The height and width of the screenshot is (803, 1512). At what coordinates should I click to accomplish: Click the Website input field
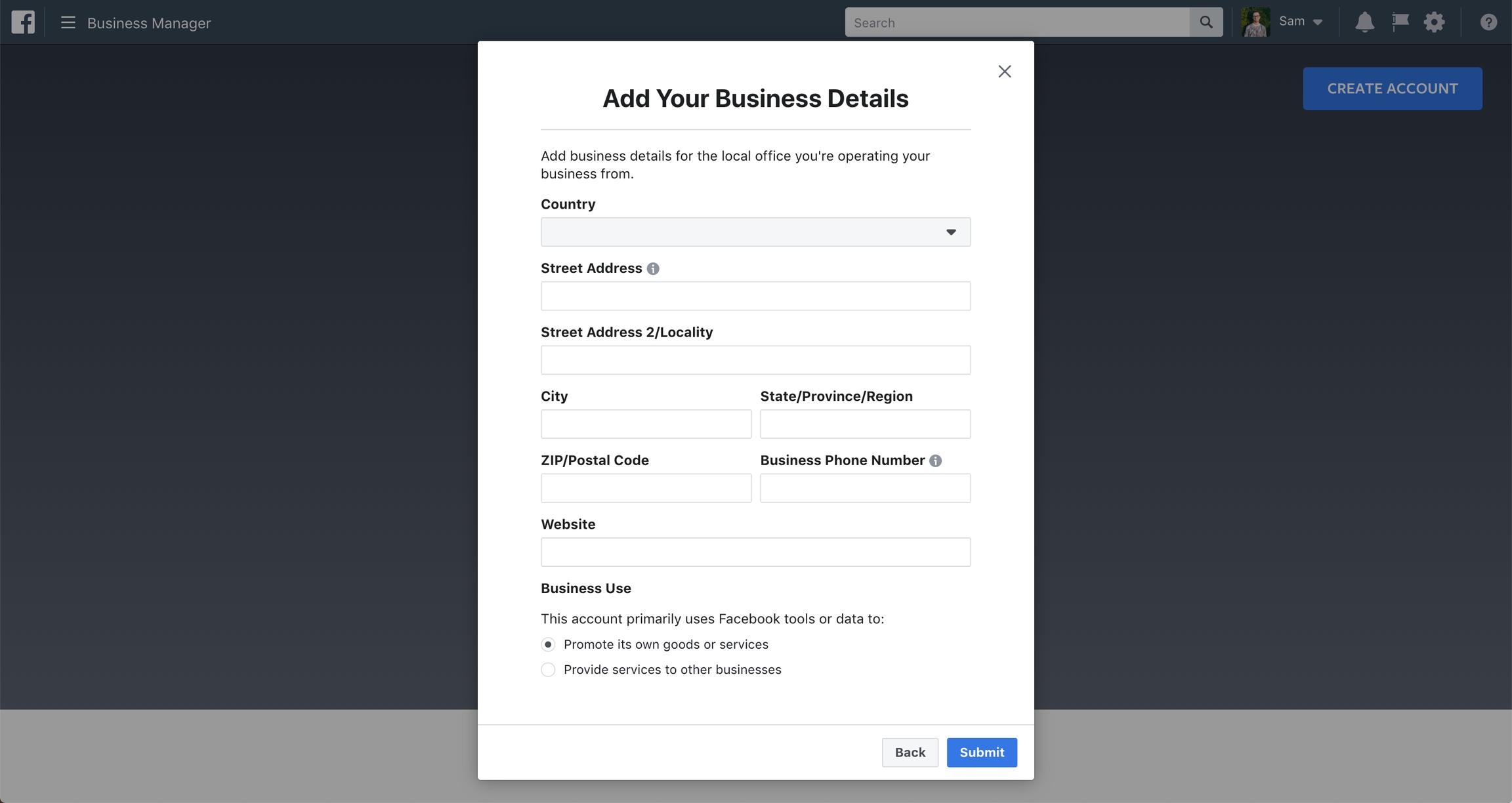pyautogui.click(x=755, y=552)
